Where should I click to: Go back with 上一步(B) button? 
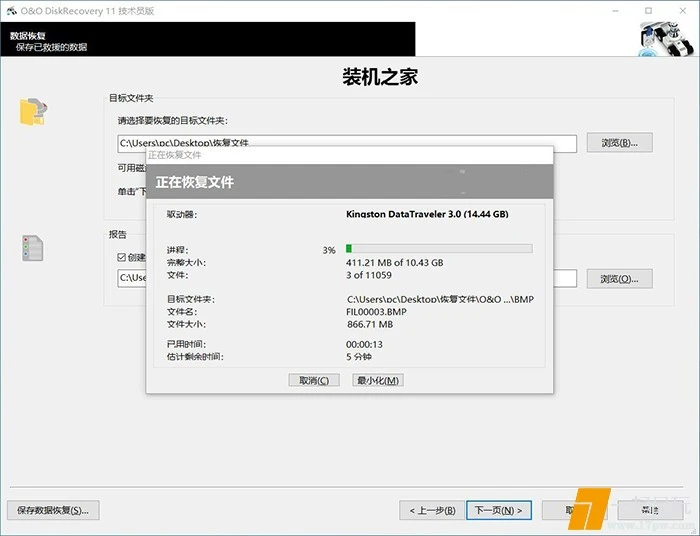432,510
